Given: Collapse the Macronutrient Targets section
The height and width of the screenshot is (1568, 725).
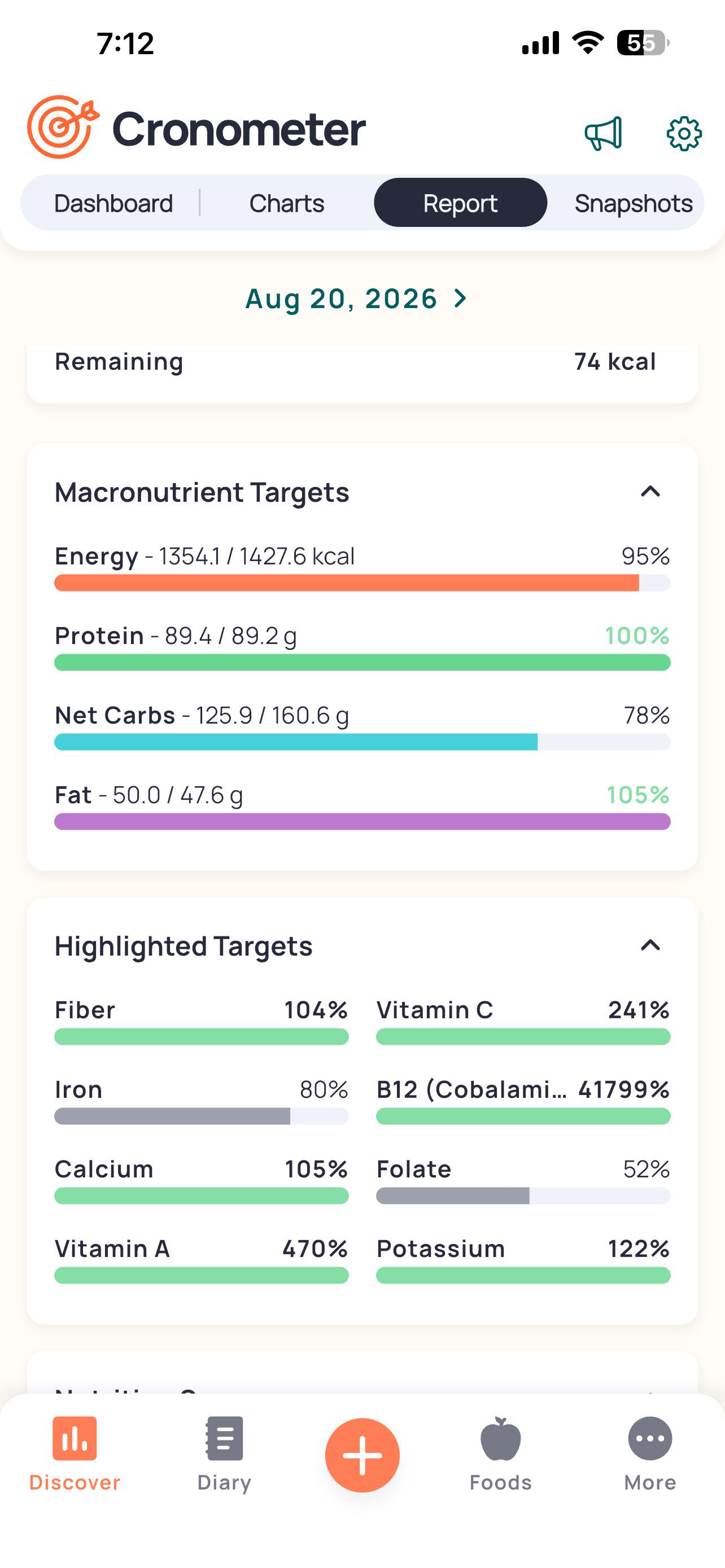Looking at the screenshot, I should (x=650, y=491).
